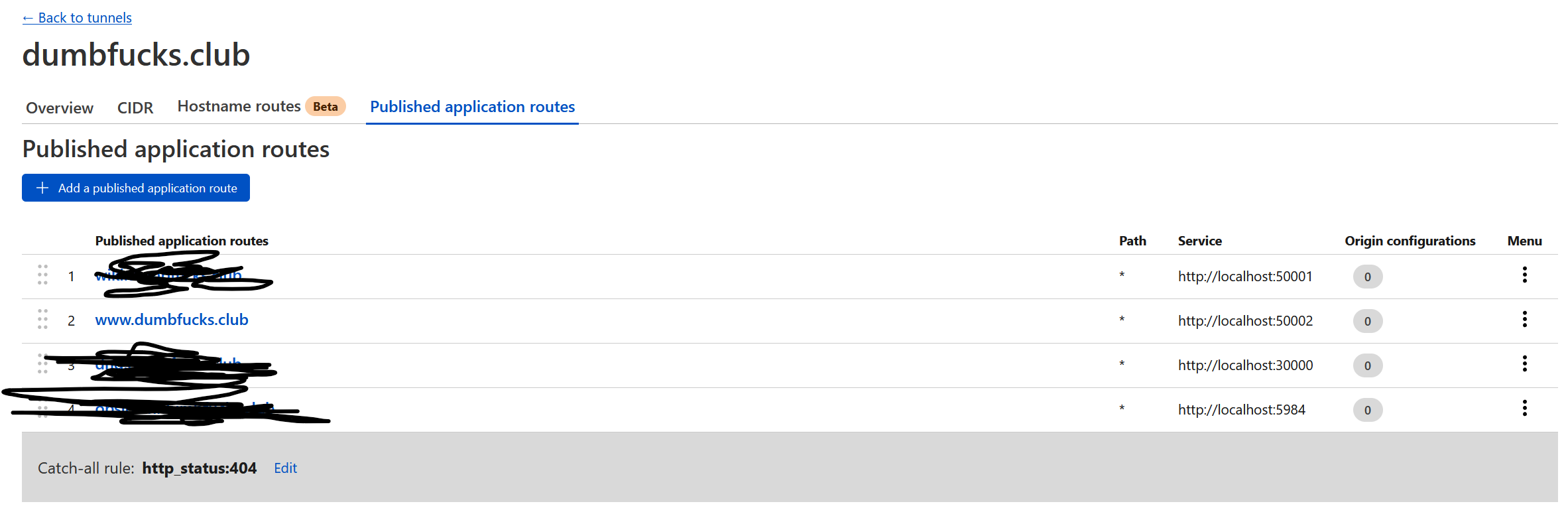Grab the drag handle for route 3
1568x518 pixels.
(x=43, y=364)
